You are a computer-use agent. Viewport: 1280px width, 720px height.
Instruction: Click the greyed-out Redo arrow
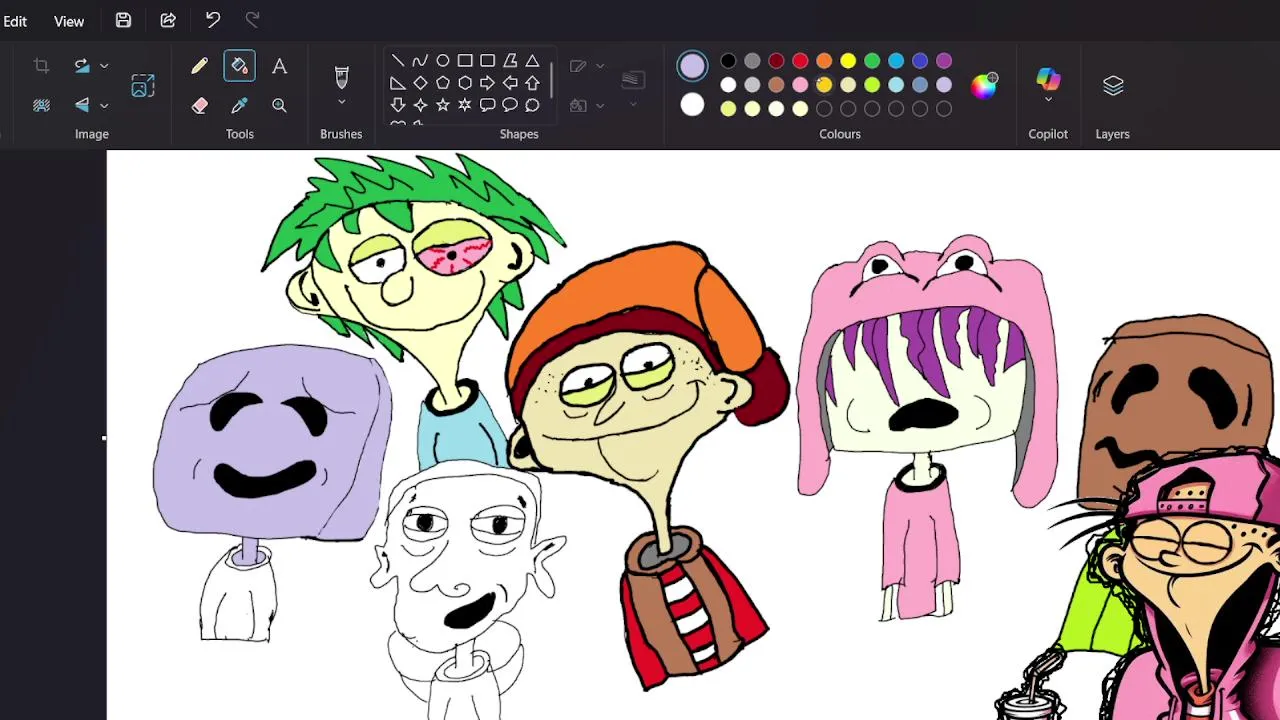(253, 20)
